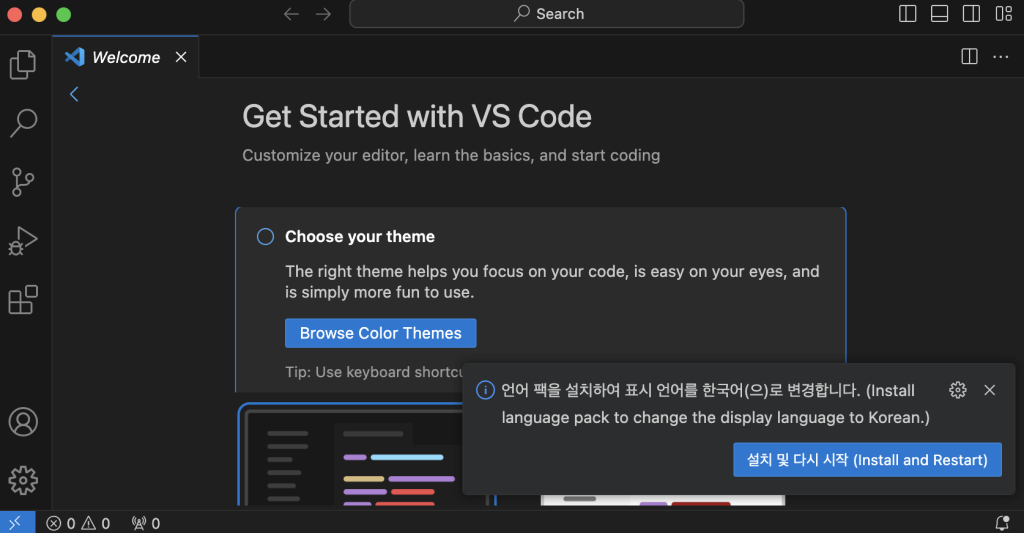Split the editor to the right
This screenshot has width=1024, height=533.
coord(970,57)
